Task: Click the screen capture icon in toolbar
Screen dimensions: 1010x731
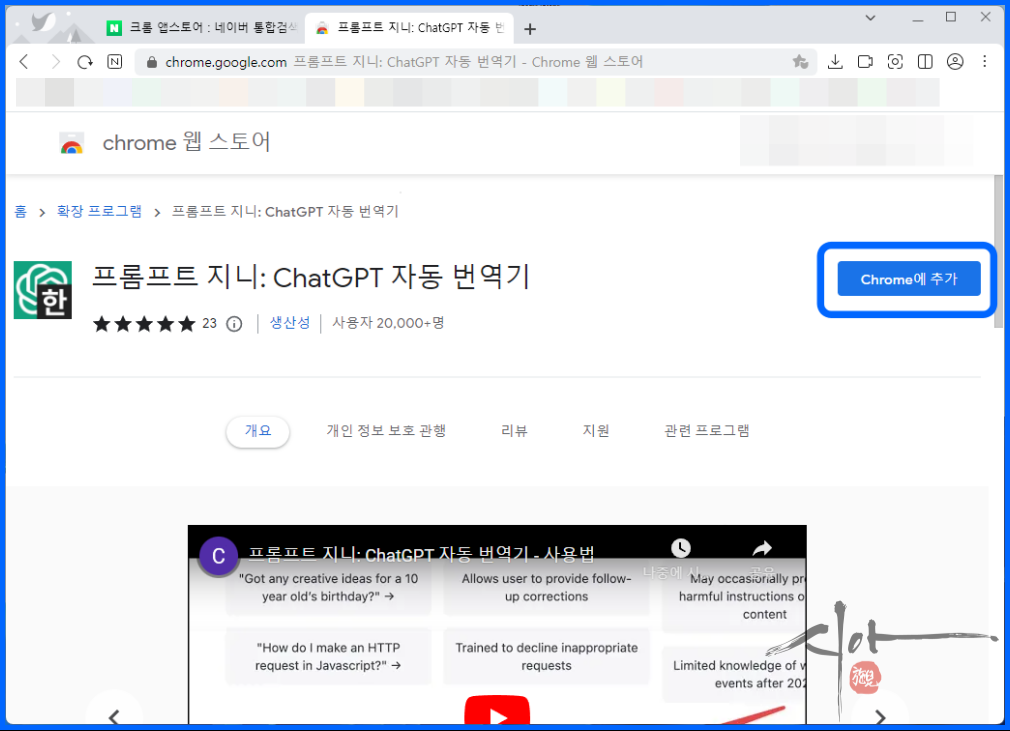Action: [895, 62]
